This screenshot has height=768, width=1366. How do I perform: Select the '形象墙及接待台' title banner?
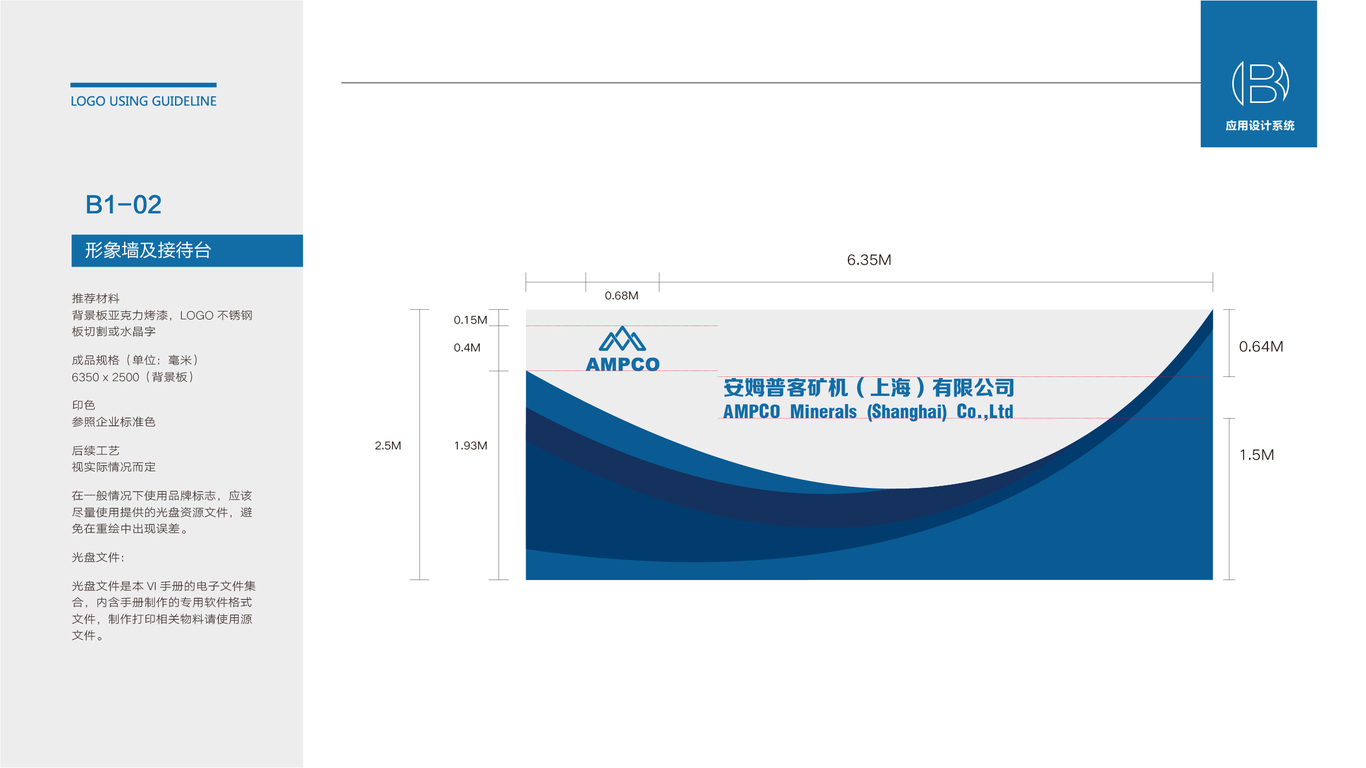(x=187, y=251)
